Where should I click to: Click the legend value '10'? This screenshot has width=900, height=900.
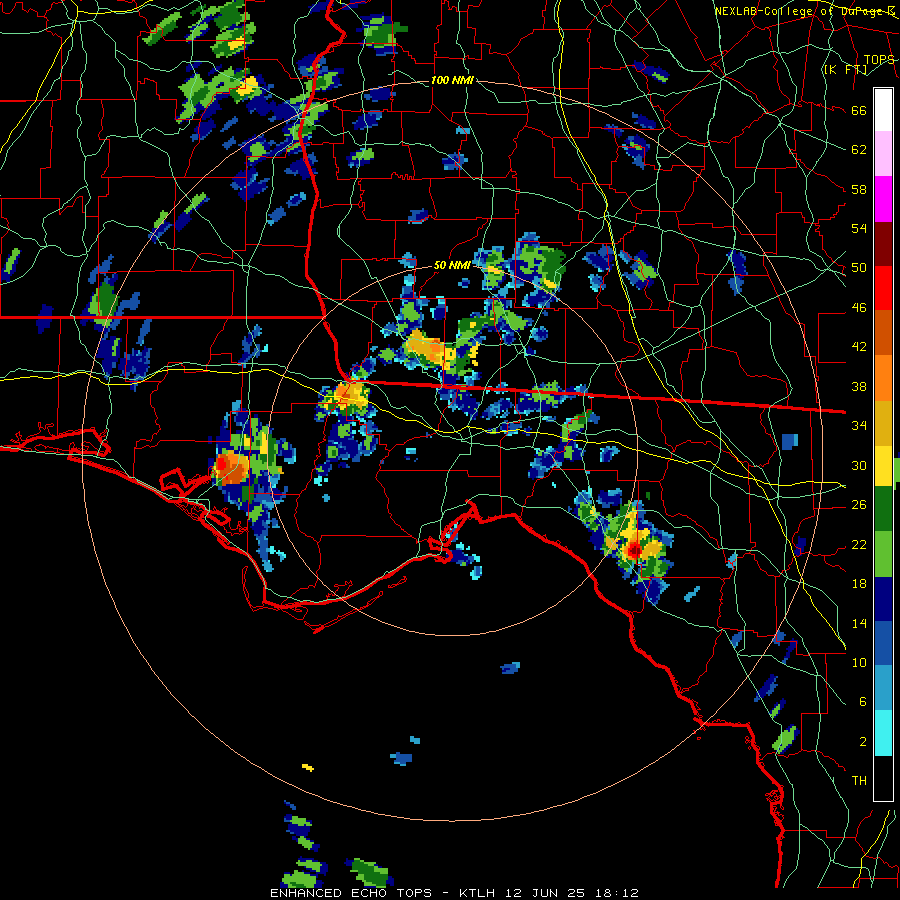(859, 662)
